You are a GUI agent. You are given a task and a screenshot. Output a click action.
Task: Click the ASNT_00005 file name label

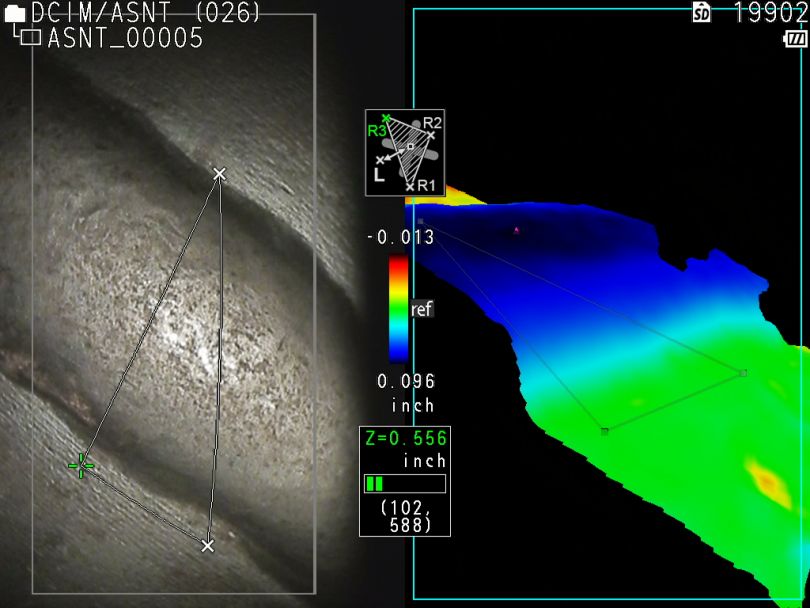(x=125, y=38)
